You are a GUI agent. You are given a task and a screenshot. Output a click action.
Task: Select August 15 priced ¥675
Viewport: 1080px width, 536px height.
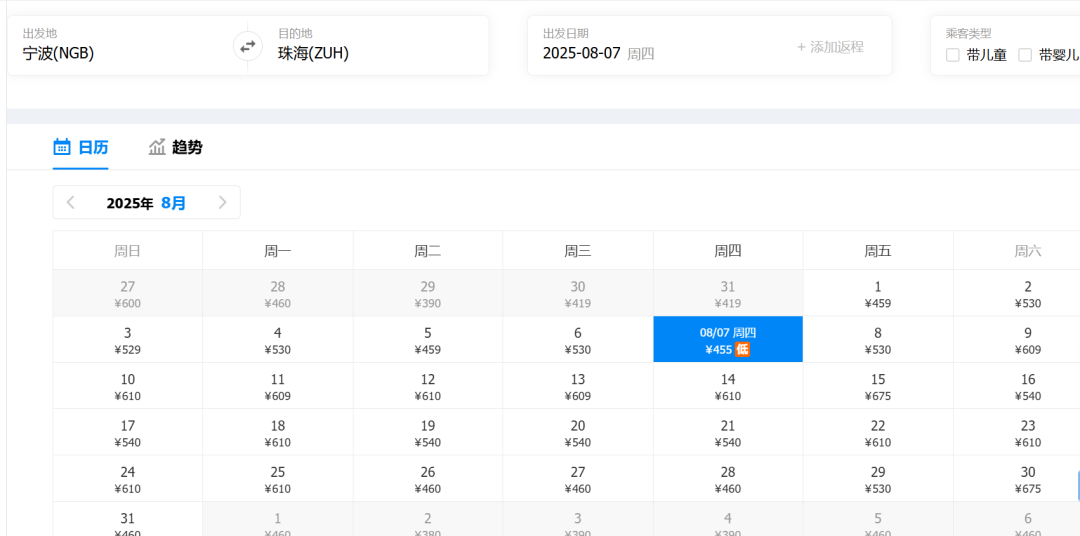(878, 386)
